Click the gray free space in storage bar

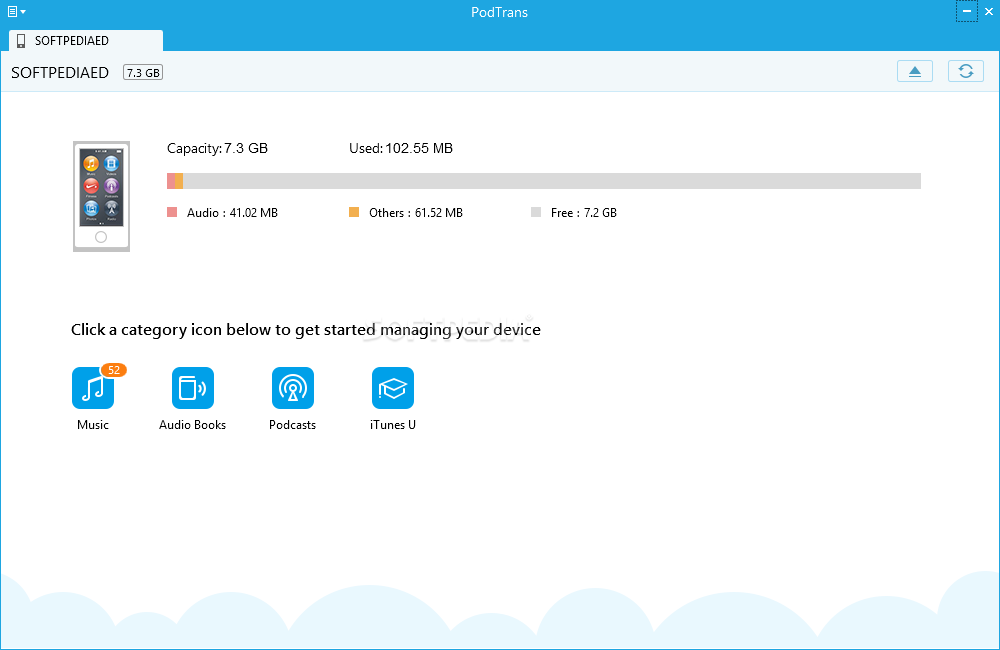click(550, 181)
